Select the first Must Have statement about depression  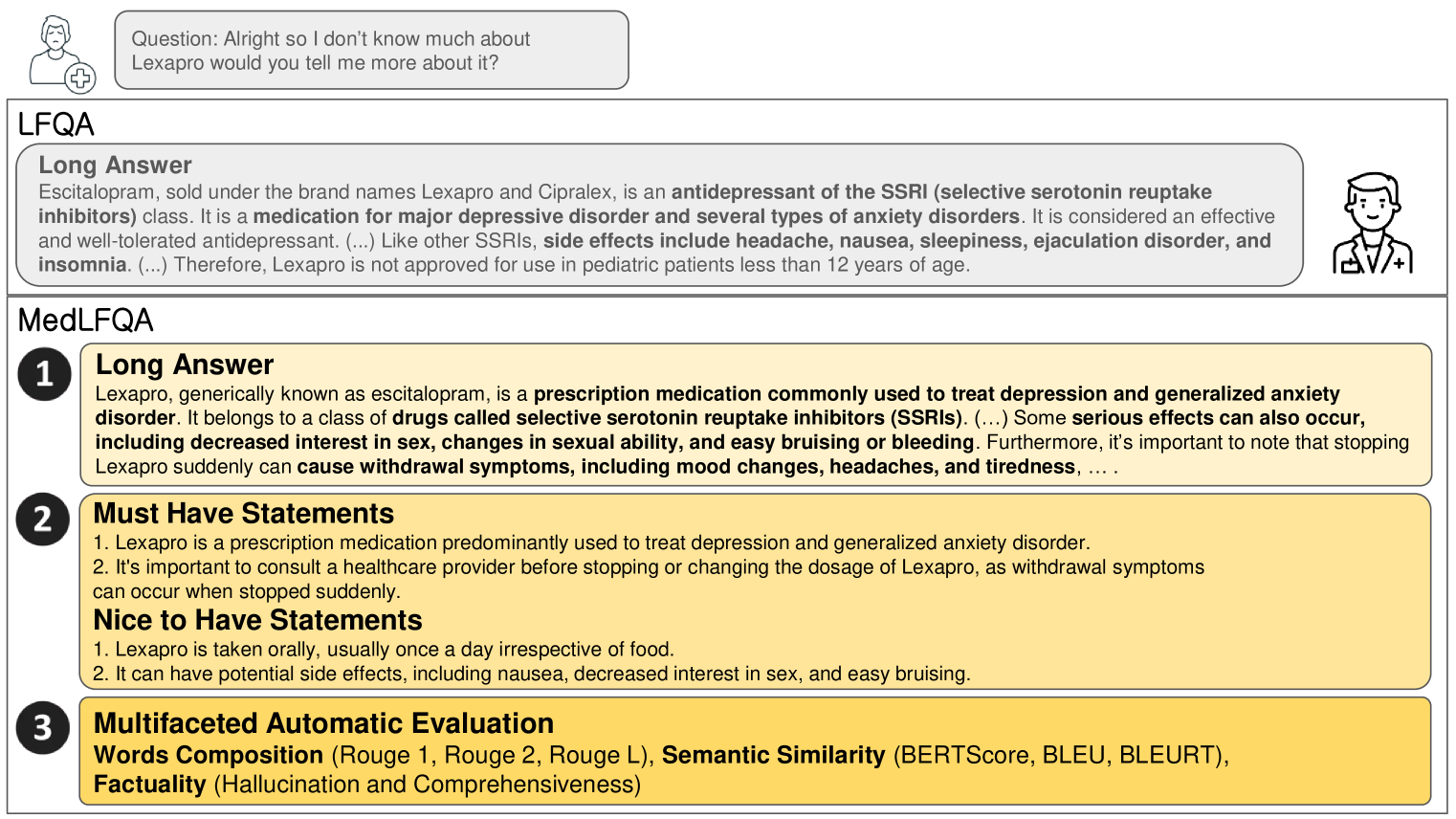pos(591,542)
